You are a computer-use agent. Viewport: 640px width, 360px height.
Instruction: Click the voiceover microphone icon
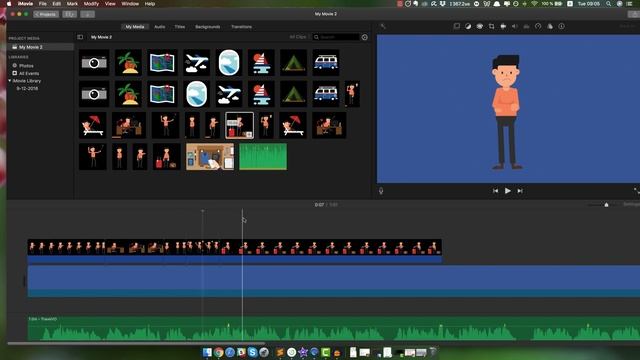click(381, 191)
